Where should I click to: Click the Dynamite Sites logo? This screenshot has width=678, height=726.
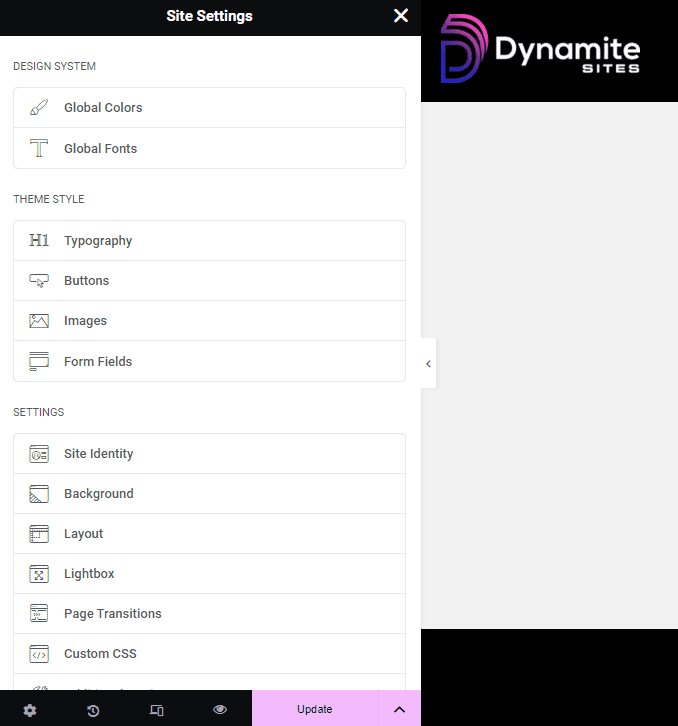click(540, 49)
